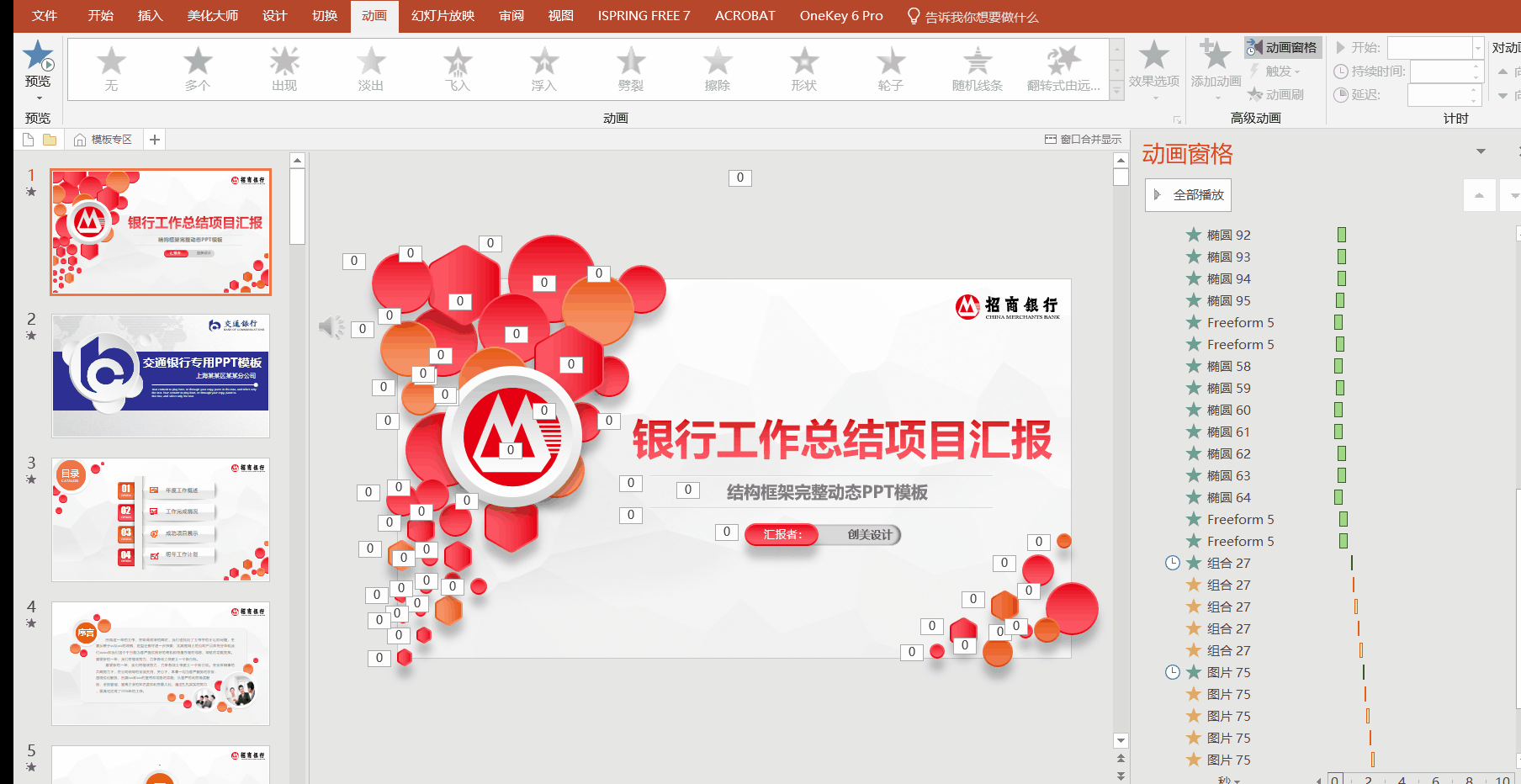Apply the 翻转式由远 animation effect

coord(1064,69)
